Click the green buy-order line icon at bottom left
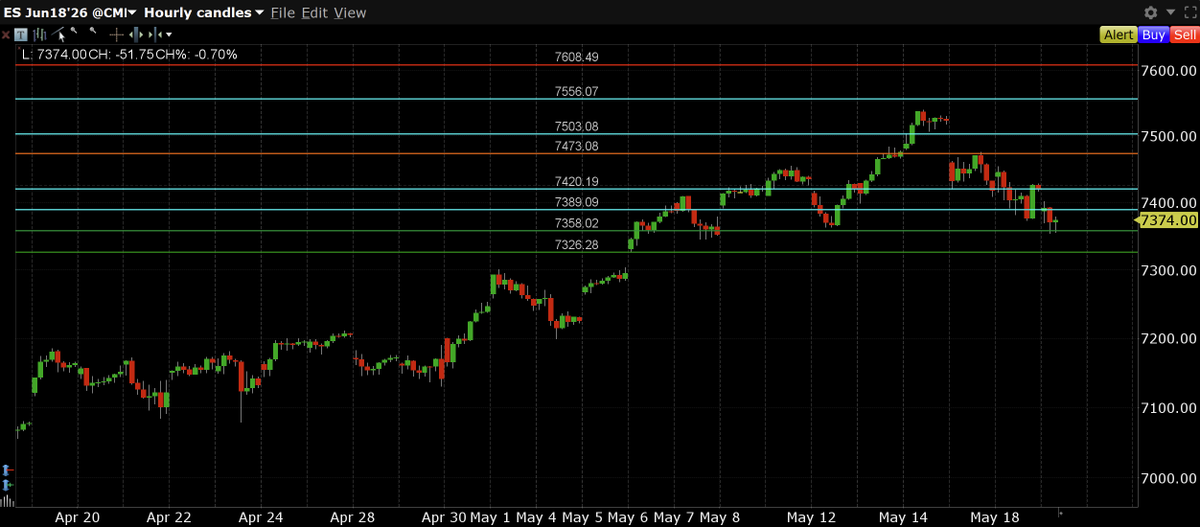The width and height of the screenshot is (1200, 527). point(8,485)
